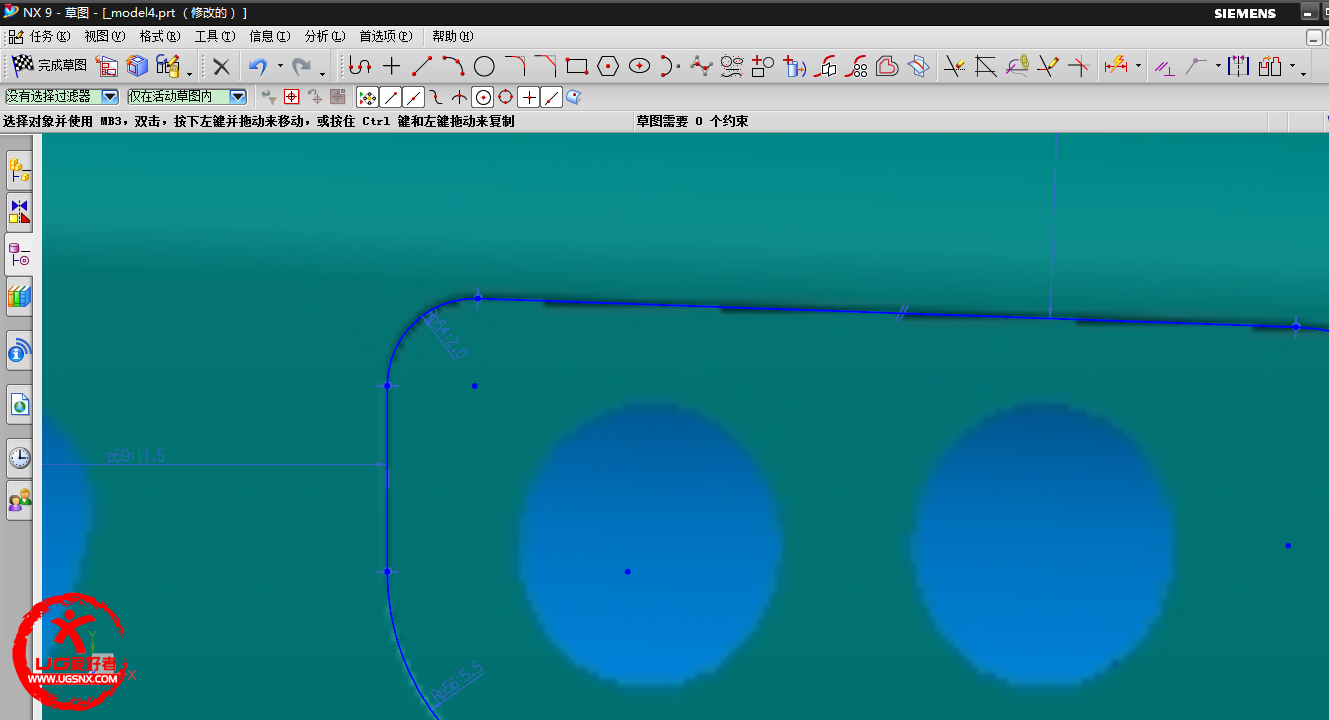1329x720 pixels.
Task: Open the 分析 (Analysis) menu
Action: (324, 36)
